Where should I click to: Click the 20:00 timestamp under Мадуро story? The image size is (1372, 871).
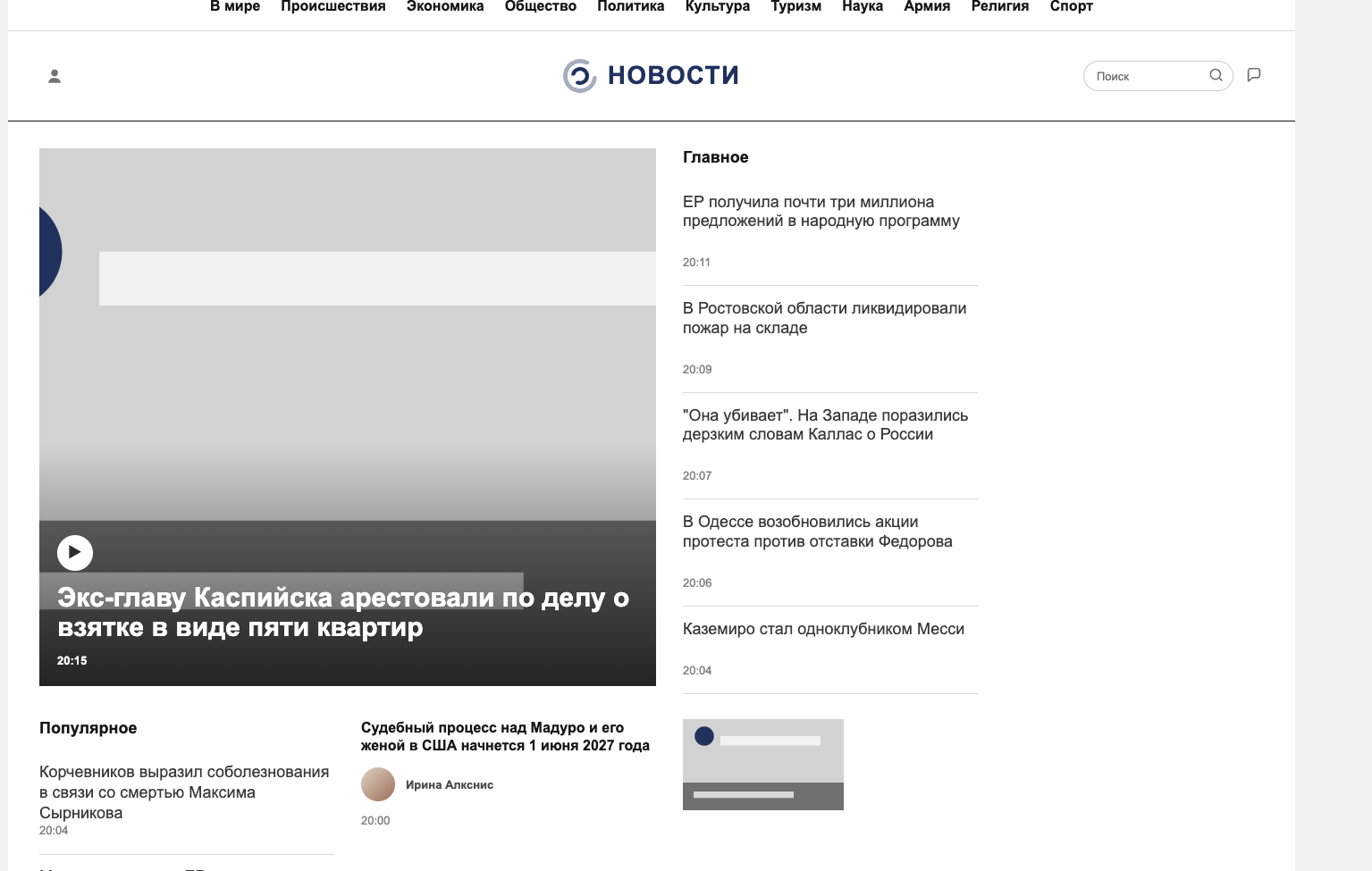coord(375,821)
